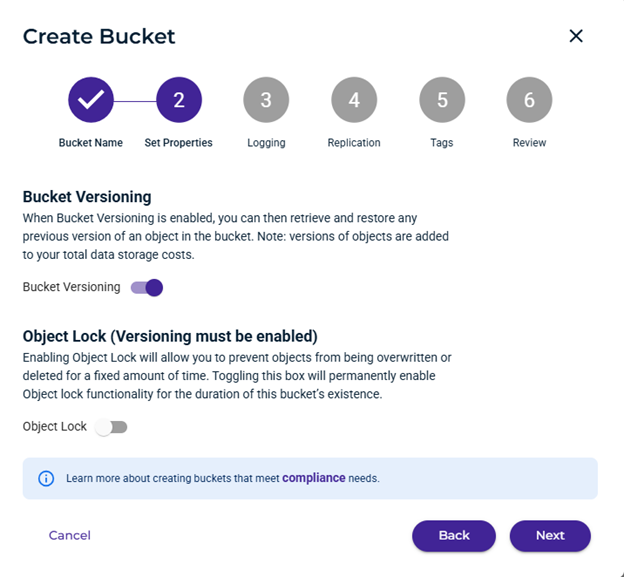Open step 6 circle

(x=529, y=99)
